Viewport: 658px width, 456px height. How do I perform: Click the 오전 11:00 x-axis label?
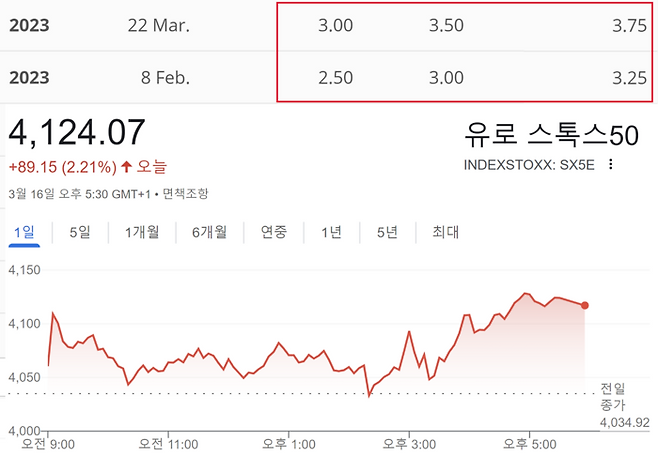168,444
